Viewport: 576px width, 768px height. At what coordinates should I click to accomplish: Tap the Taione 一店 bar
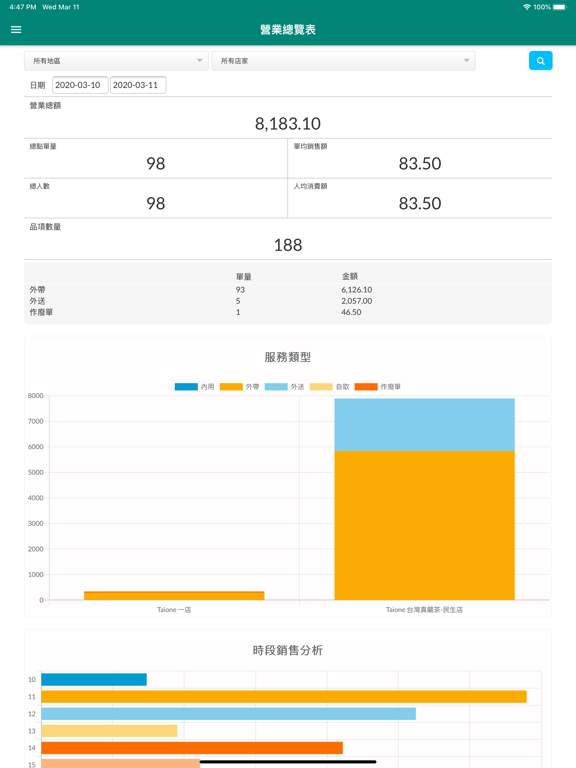click(174, 596)
